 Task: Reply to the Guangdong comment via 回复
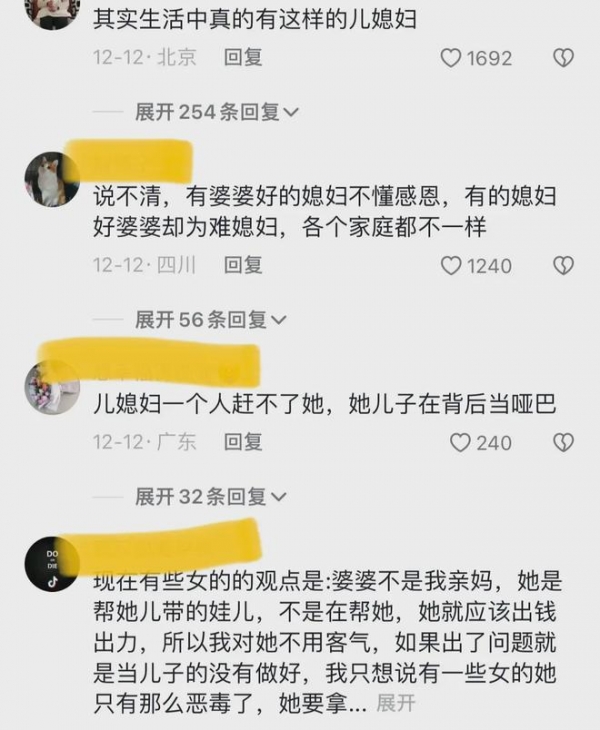243,442
